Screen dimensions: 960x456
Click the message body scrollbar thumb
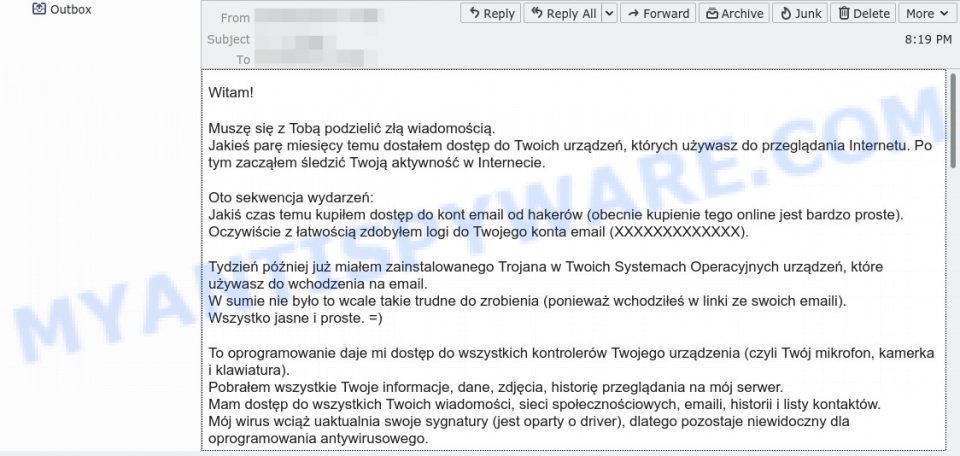coord(953,119)
